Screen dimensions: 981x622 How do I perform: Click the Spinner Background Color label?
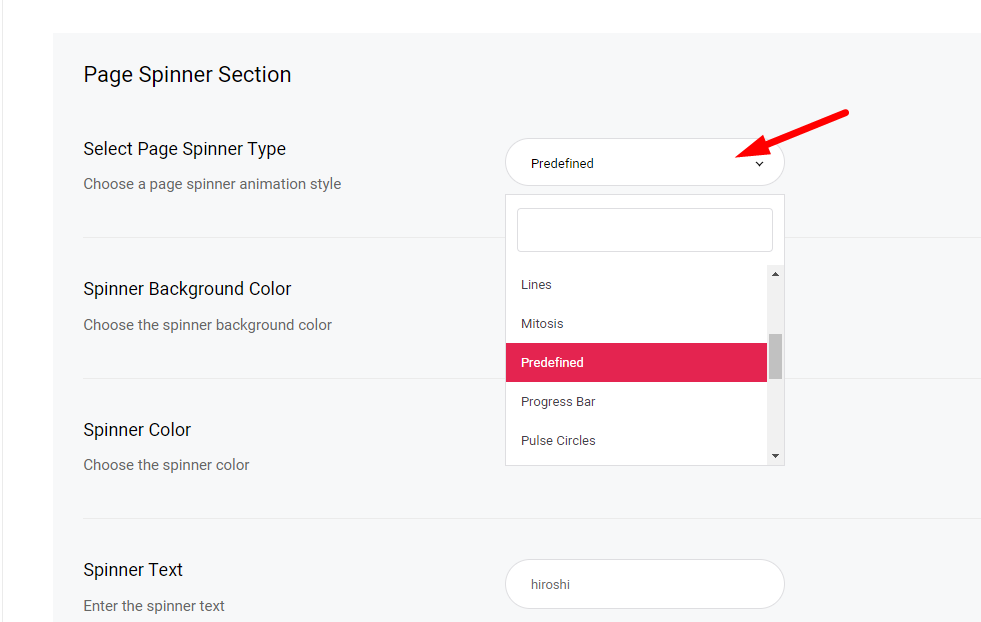[x=187, y=289]
